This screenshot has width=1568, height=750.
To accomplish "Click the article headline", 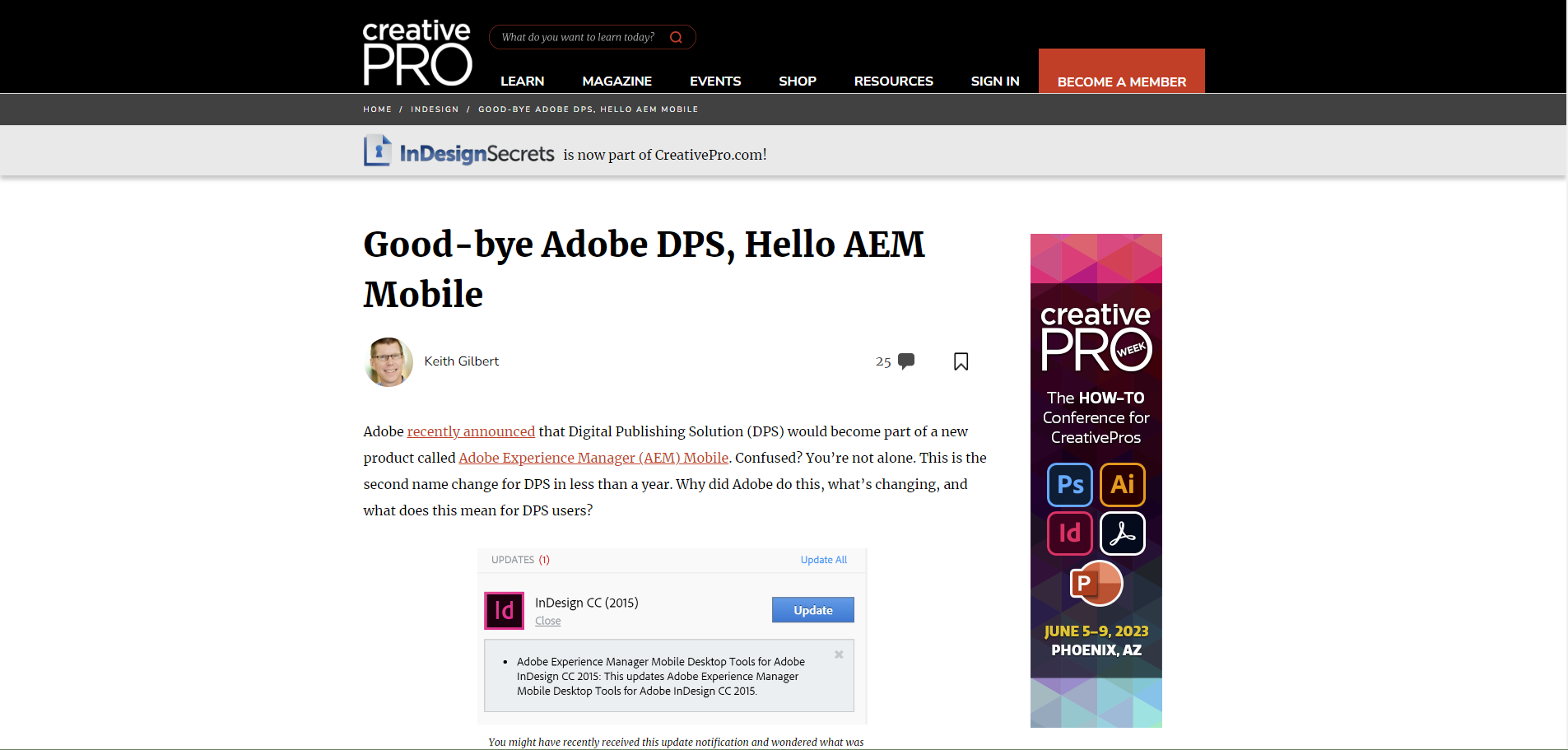I will pyautogui.click(x=644, y=269).
